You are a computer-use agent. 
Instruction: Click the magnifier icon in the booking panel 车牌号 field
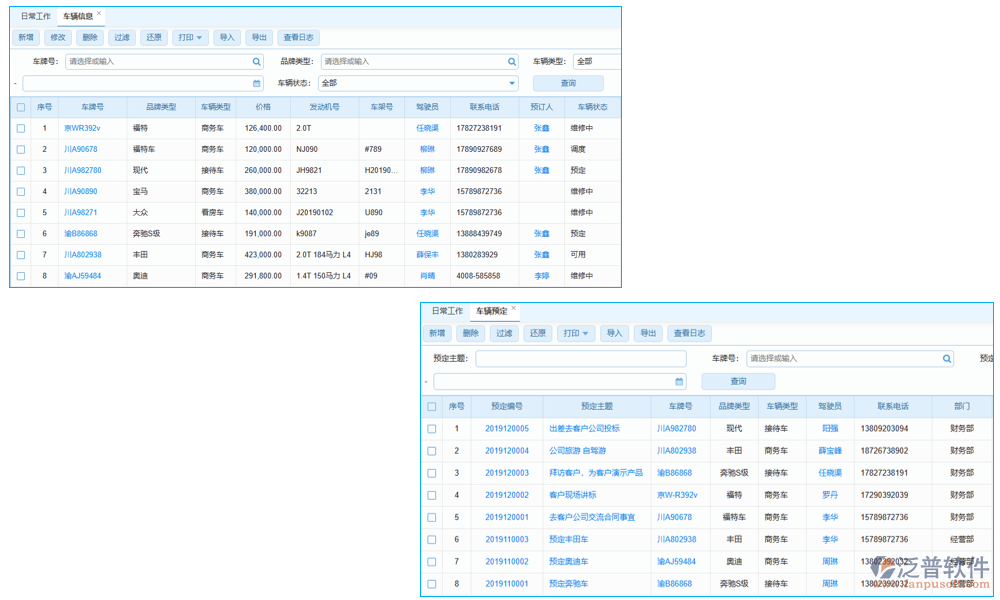click(947, 359)
